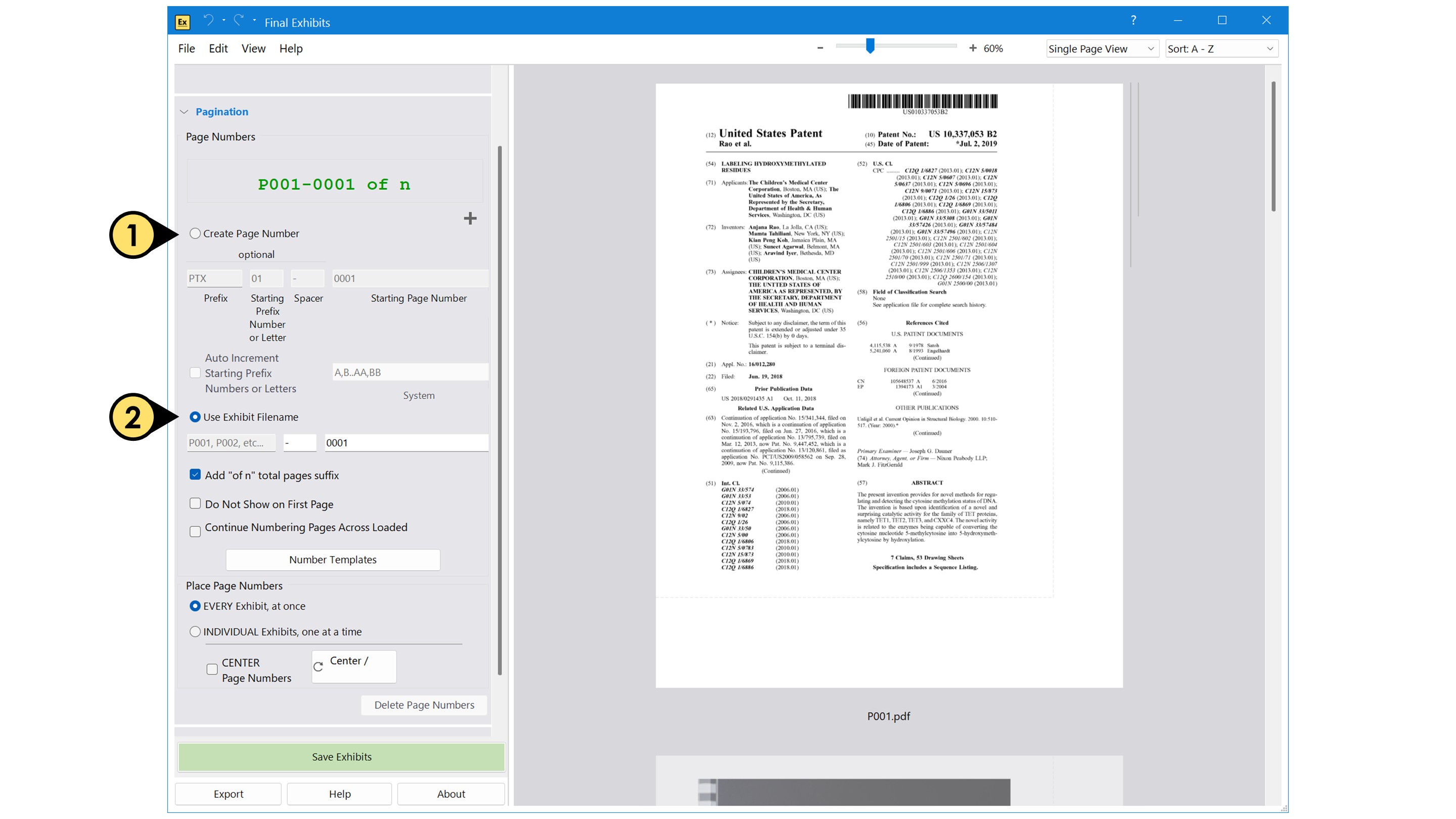The image size is (1456, 819).
Task: Click the Redo icon in the title bar
Action: click(x=238, y=20)
